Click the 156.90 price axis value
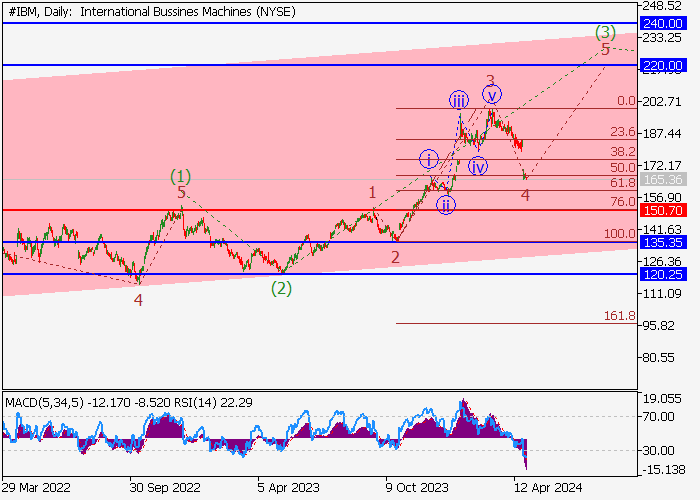The image size is (700, 500). point(662,197)
